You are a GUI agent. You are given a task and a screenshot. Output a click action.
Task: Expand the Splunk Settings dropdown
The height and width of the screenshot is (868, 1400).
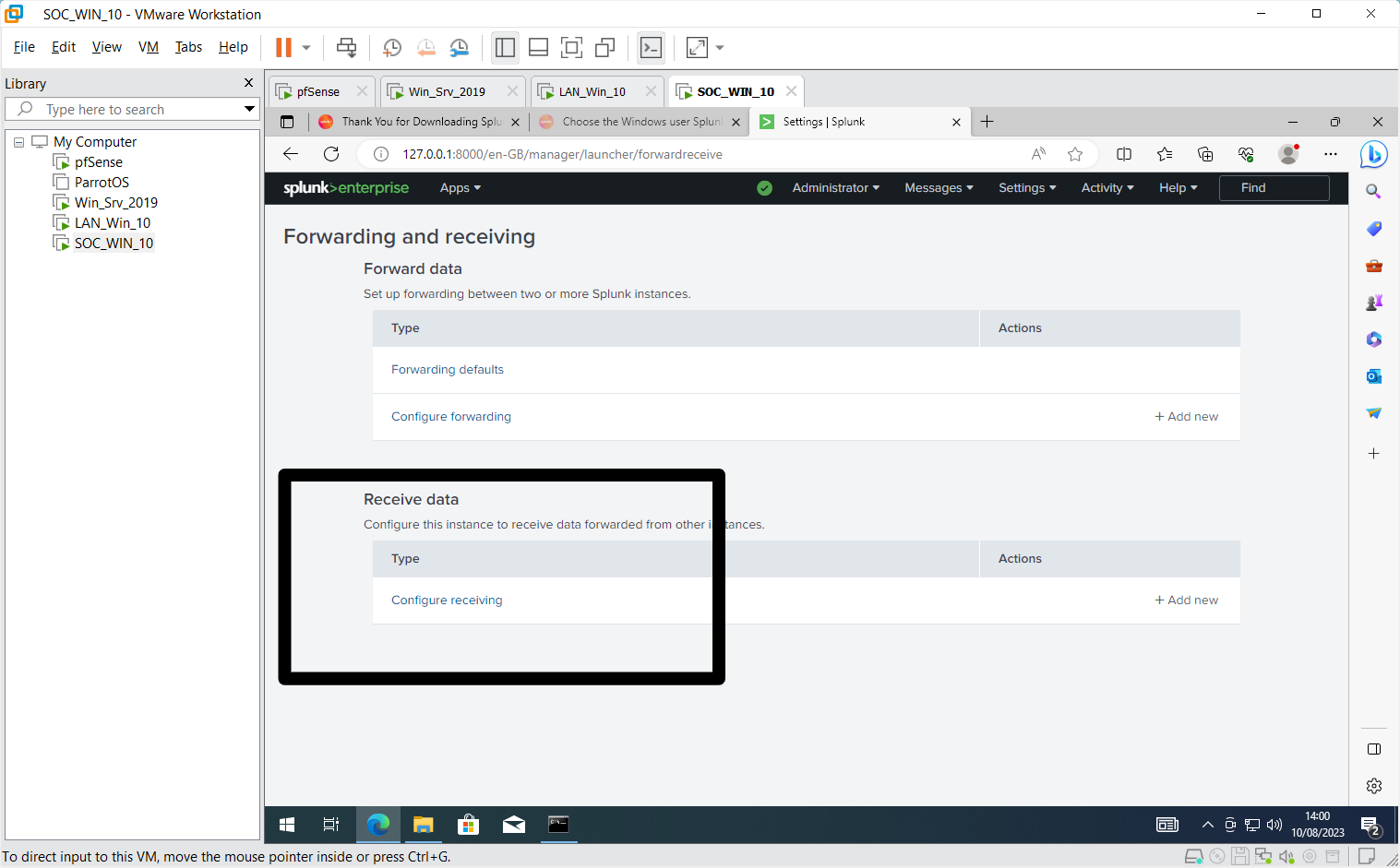[x=1027, y=188]
